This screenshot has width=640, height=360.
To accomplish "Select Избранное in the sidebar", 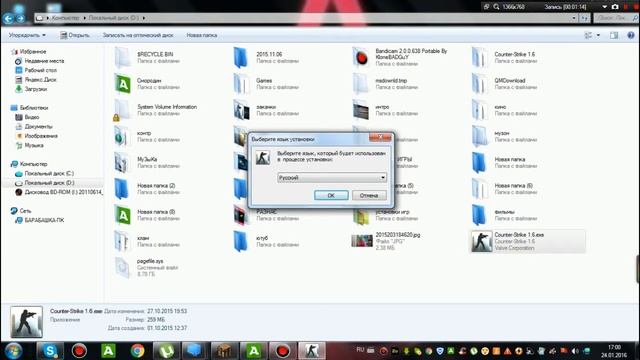I will click(x=33, y=51).
